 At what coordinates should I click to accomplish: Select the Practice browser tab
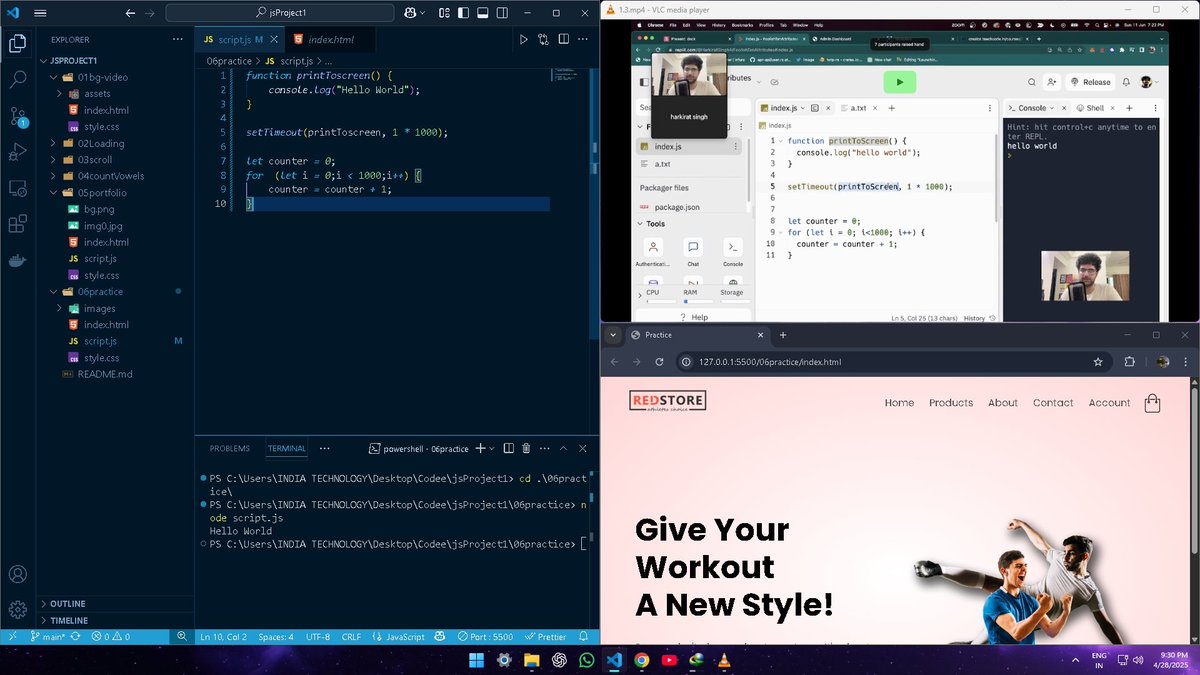(x=696, y=335)
